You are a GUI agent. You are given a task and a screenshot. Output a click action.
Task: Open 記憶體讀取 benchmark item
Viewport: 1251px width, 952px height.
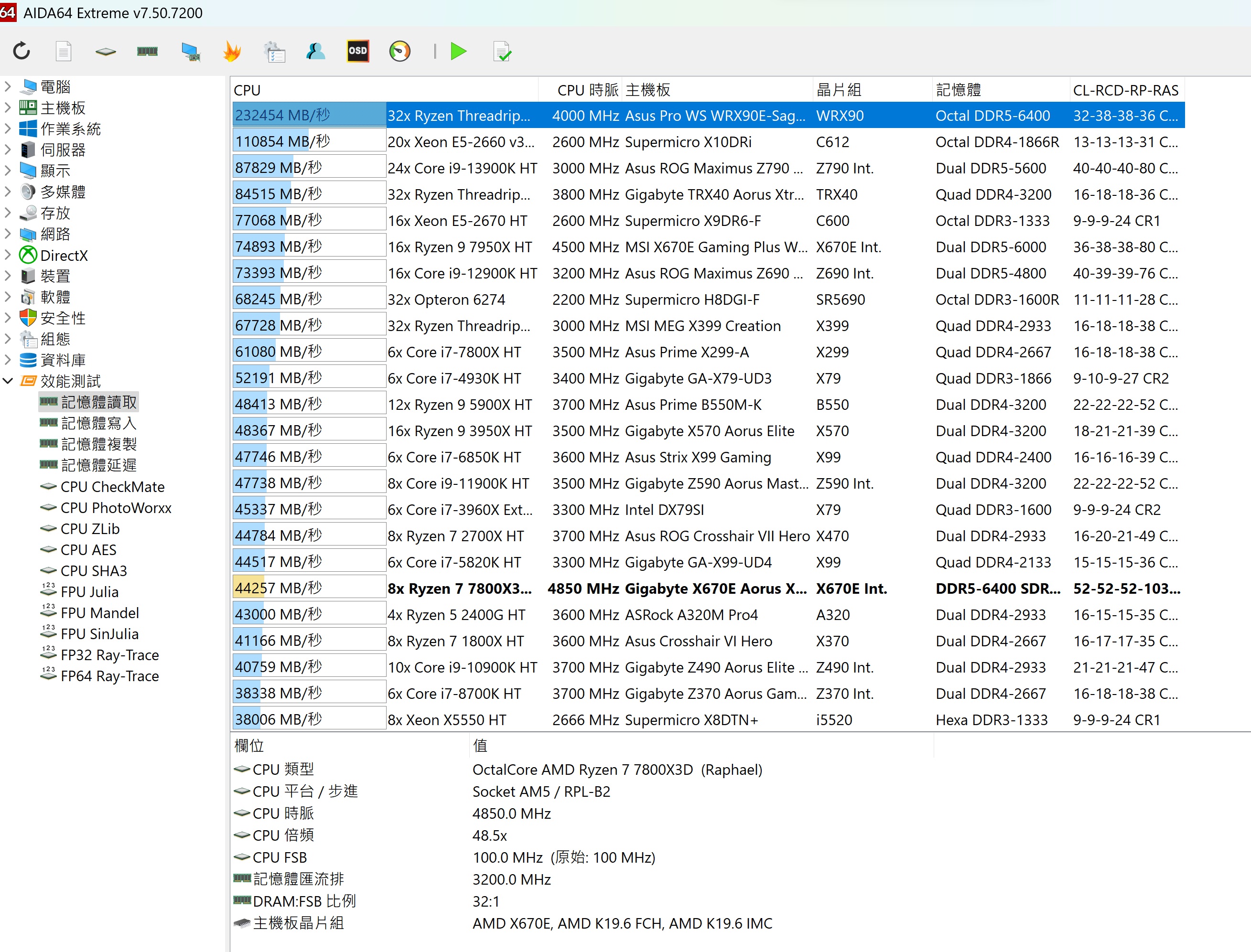tap(88, 402)
